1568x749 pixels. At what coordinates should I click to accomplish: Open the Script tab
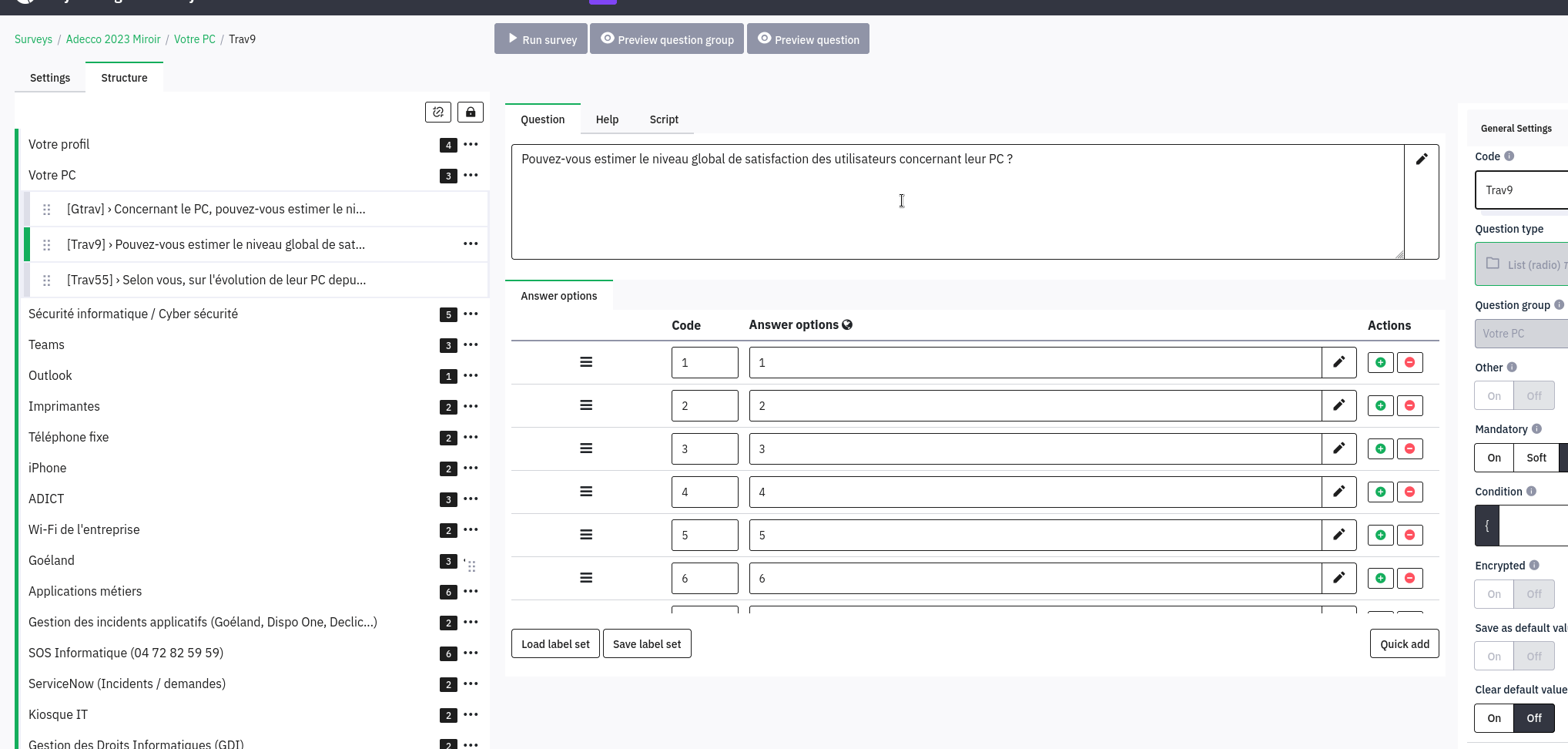[x=663, y=119]
